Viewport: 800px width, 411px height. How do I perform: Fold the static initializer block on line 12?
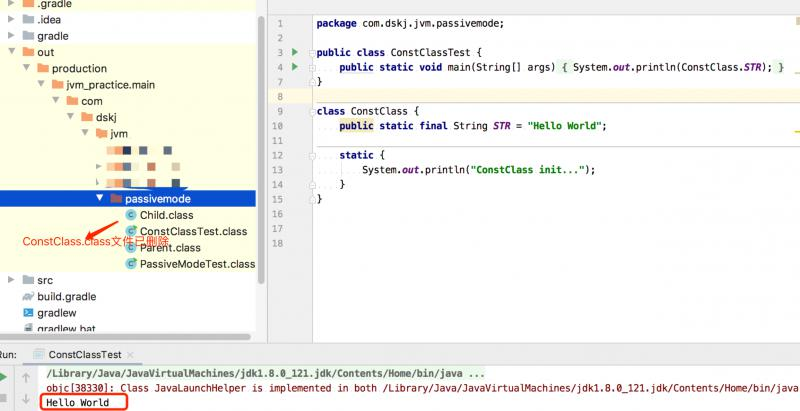pyautogui.click(x=312, y=156)
